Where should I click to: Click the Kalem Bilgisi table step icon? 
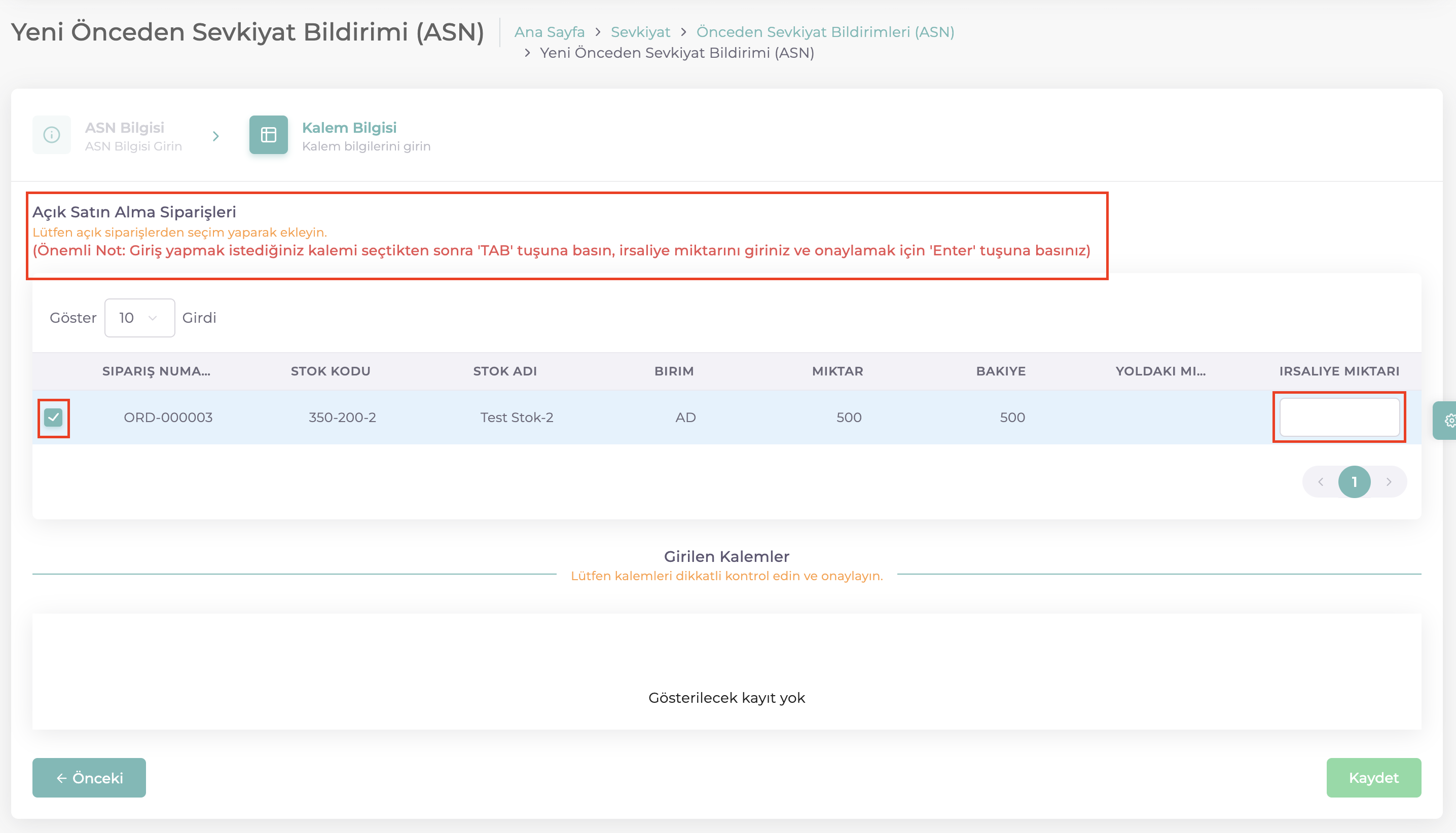(268, 135)
